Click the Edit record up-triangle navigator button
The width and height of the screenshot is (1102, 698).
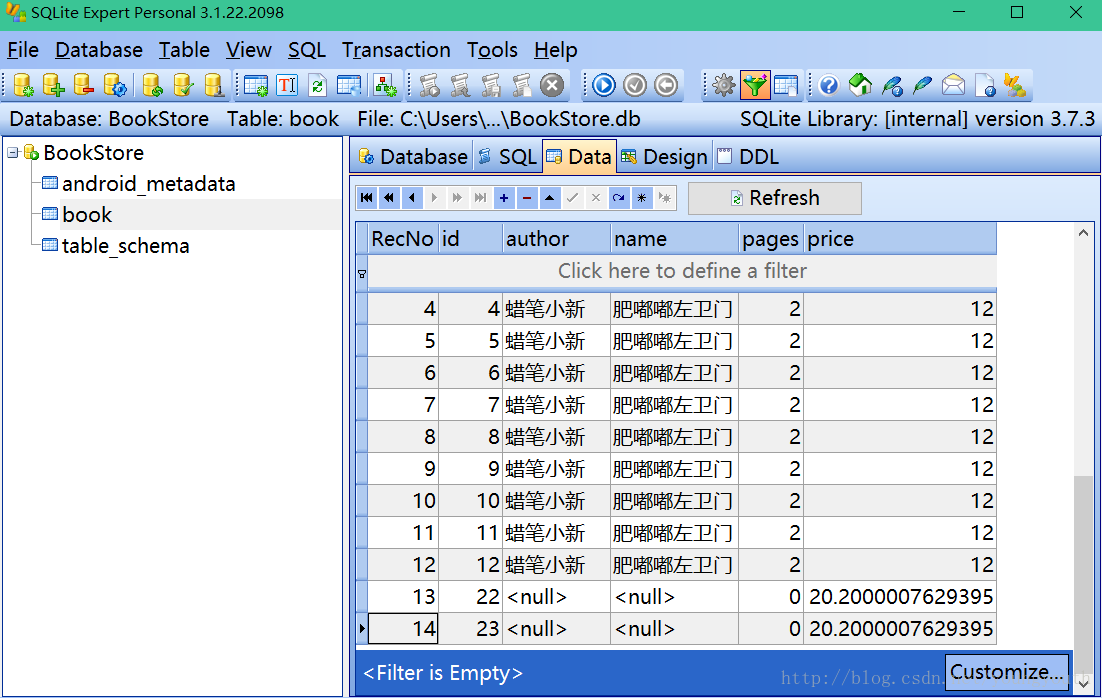point(550,198)
